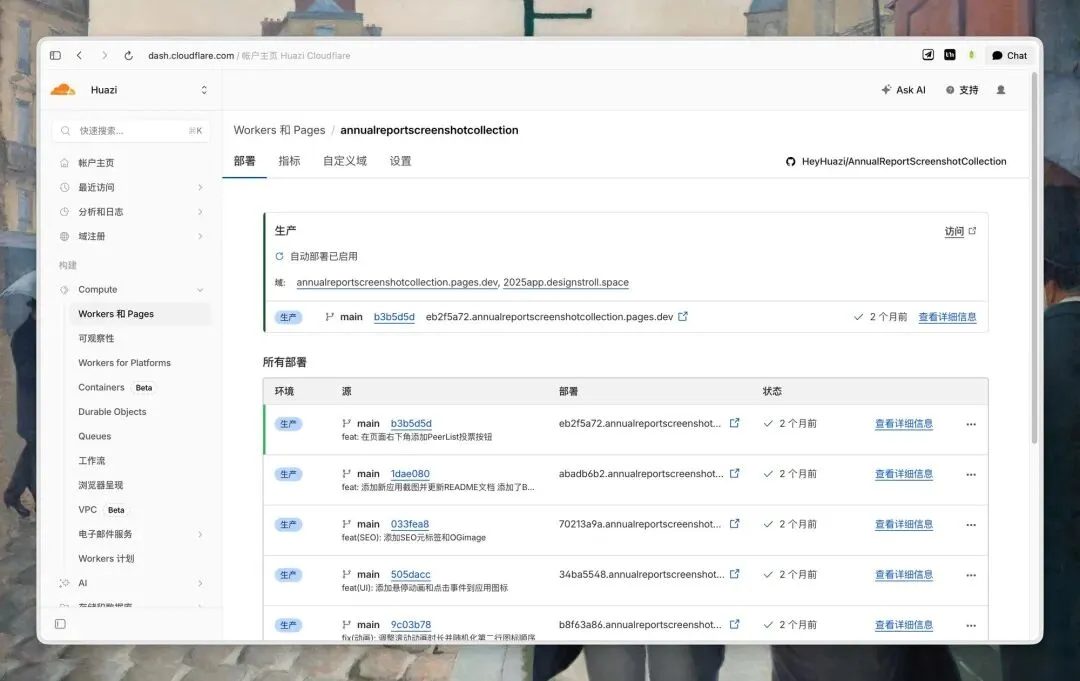Screen dimensions: 1080x681
Task: Open commit 505dacc link
Action: 411,574
